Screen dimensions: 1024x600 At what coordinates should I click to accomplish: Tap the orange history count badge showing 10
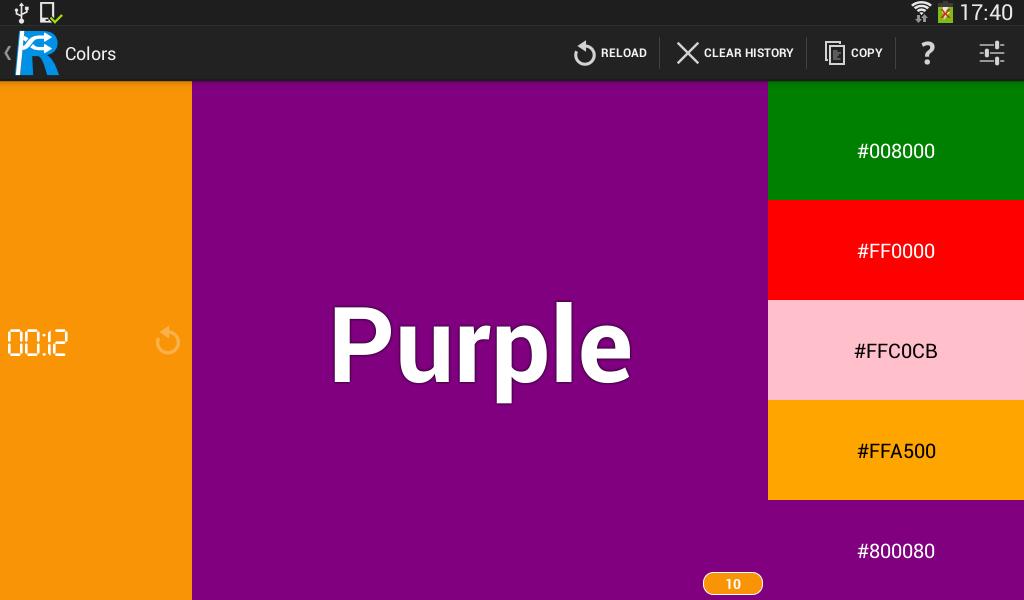click(733, 584)
